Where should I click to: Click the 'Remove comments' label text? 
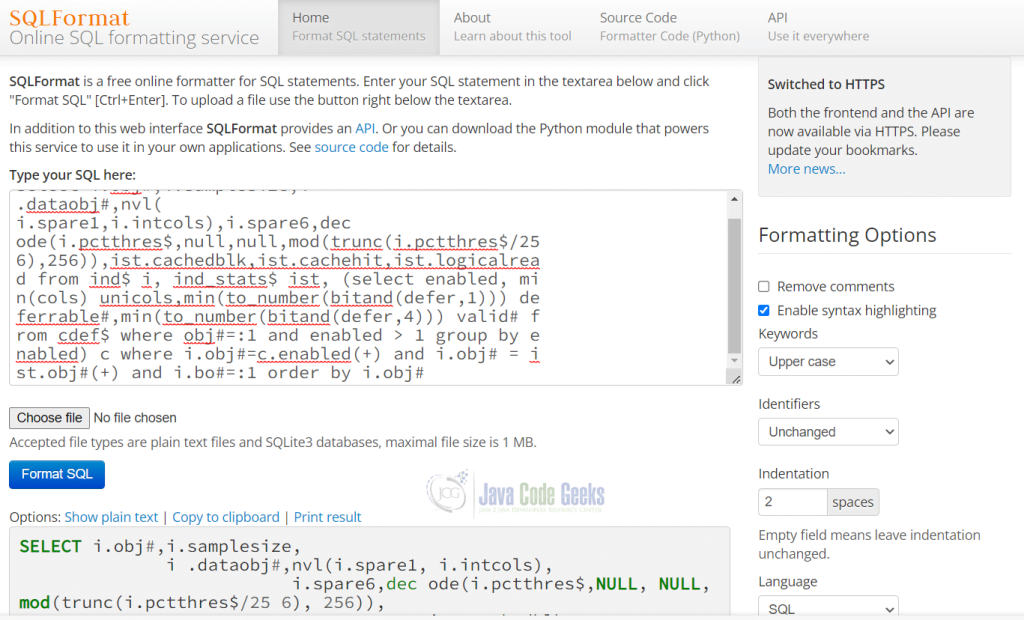pyautogui.click(x=835, y=287)
